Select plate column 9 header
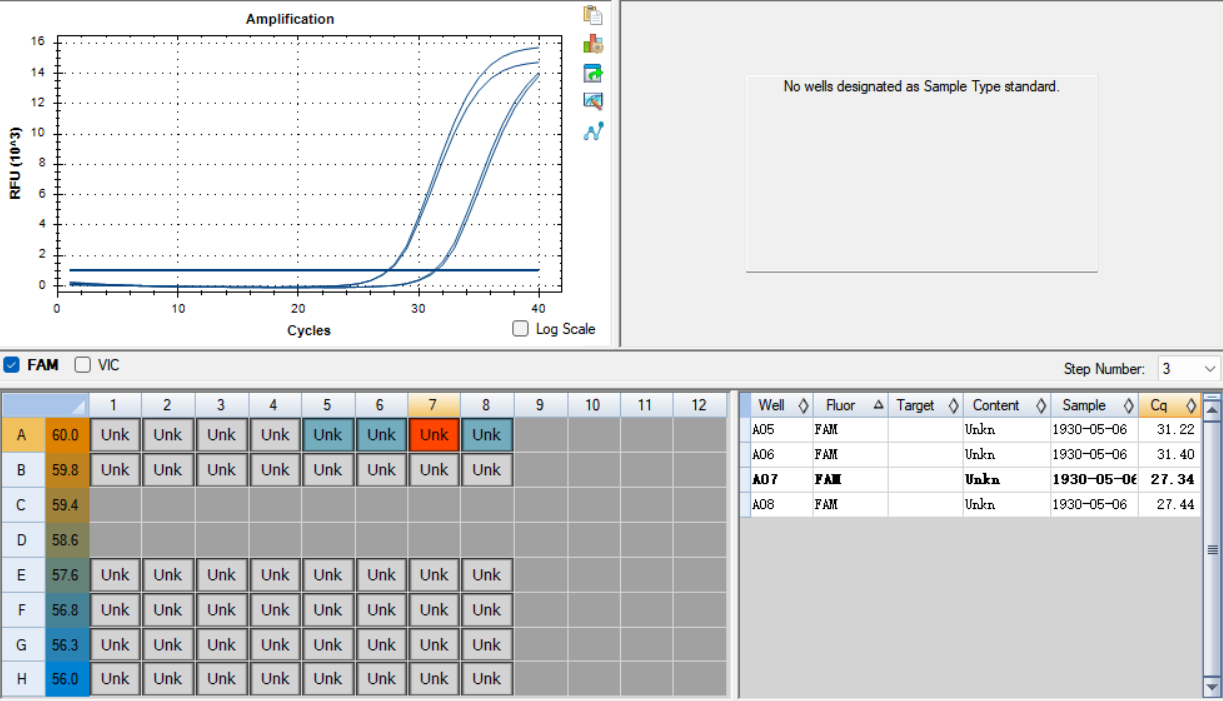 (540, 405)
